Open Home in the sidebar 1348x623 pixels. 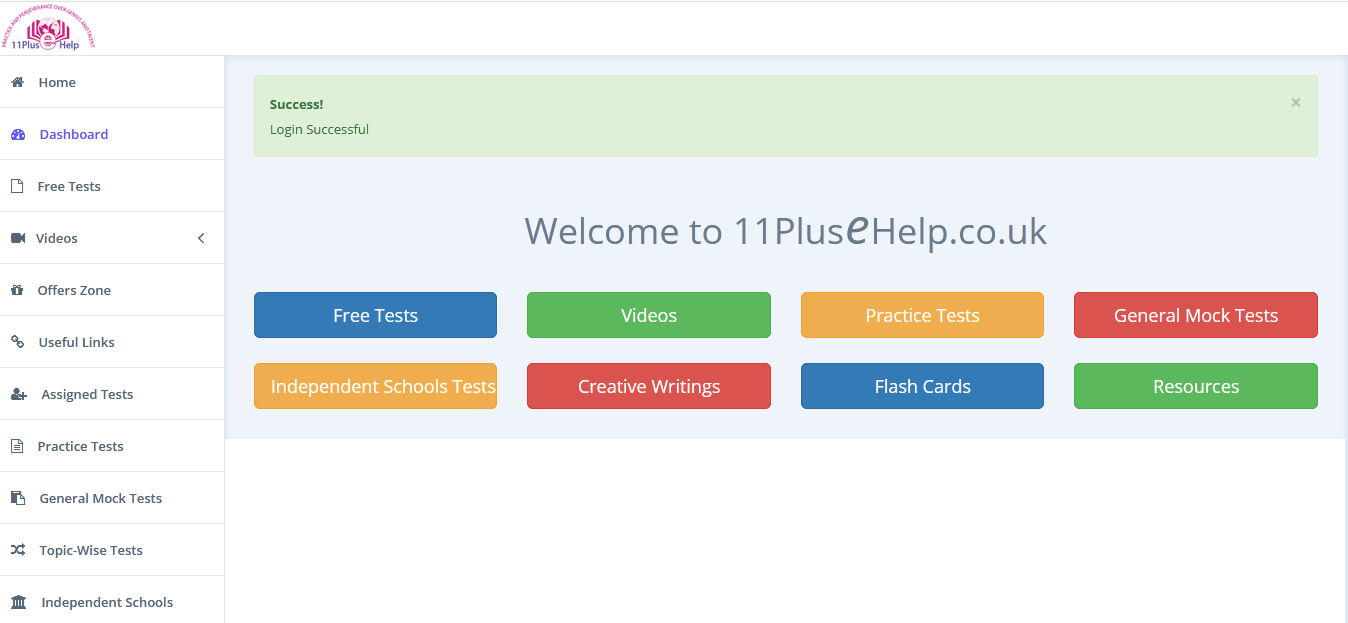coord(112,82)
